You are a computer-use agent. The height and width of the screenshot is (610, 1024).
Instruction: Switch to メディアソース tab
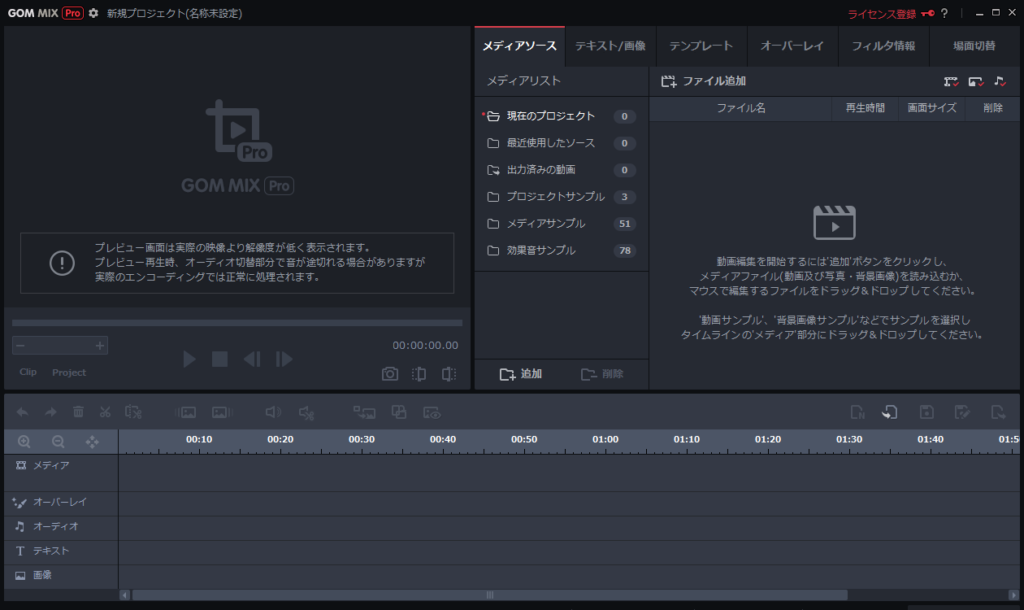(519, 46)
